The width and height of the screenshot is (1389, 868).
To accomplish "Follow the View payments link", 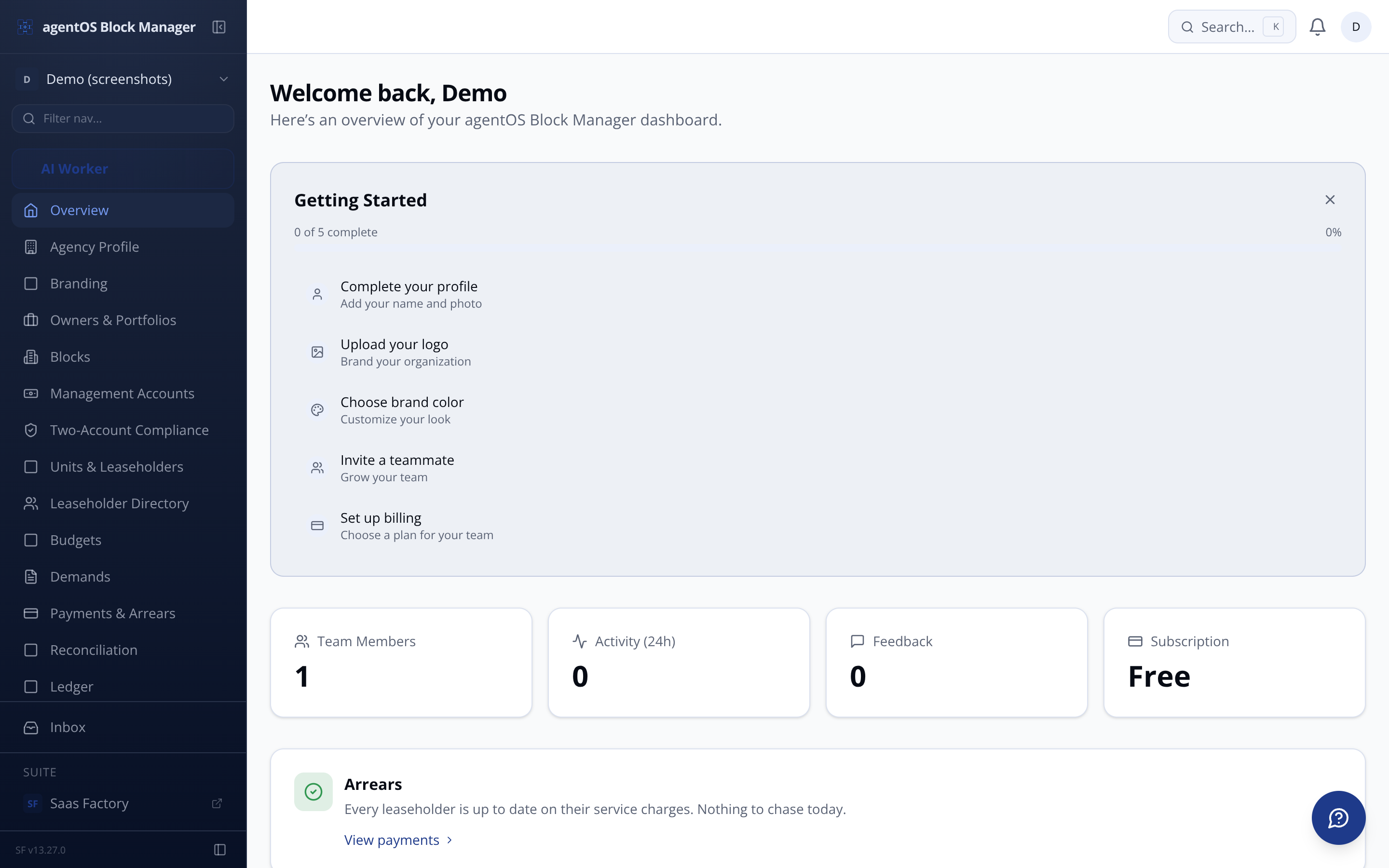I will 398,840.
